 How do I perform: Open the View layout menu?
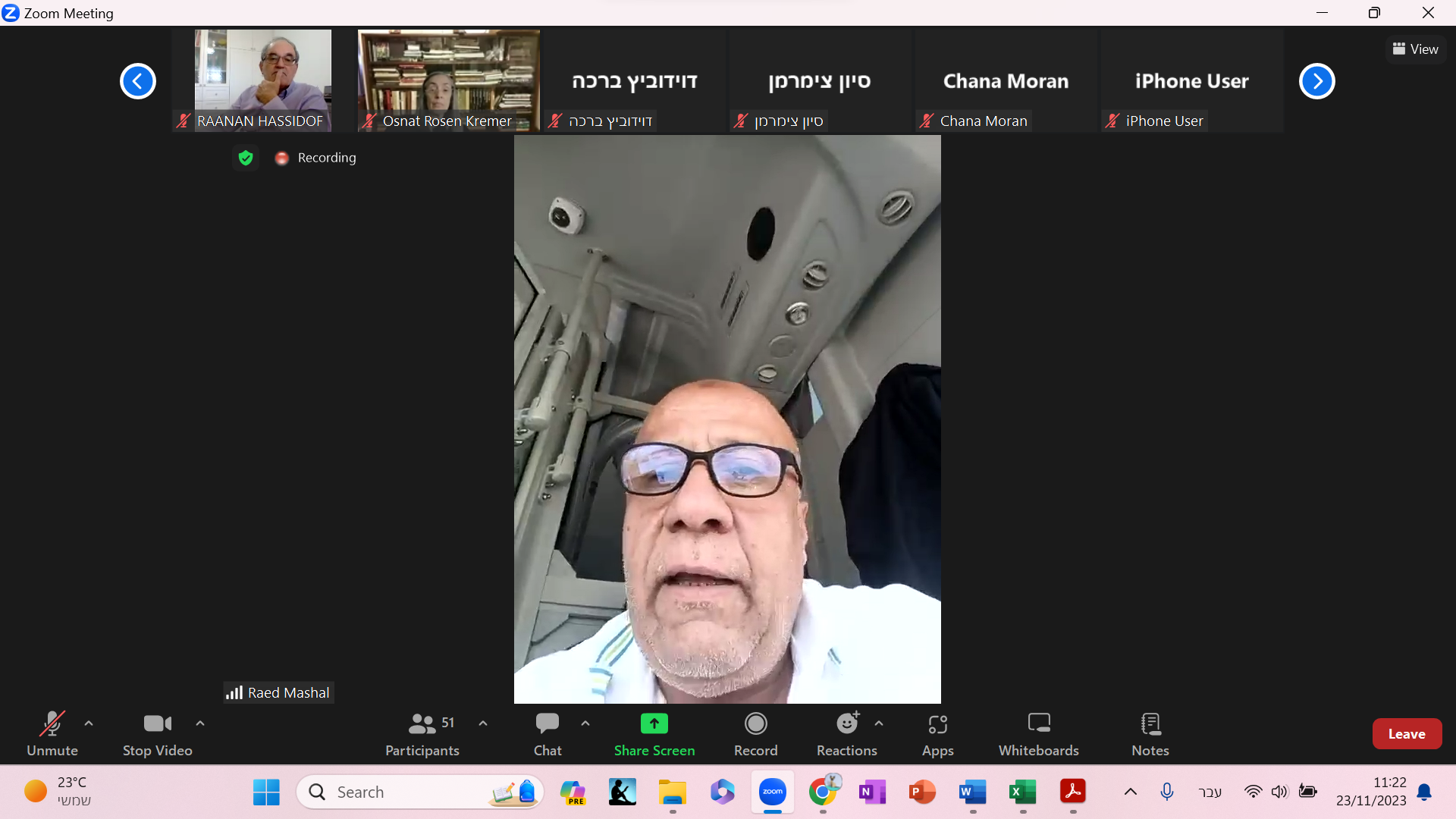point(1415,49)
